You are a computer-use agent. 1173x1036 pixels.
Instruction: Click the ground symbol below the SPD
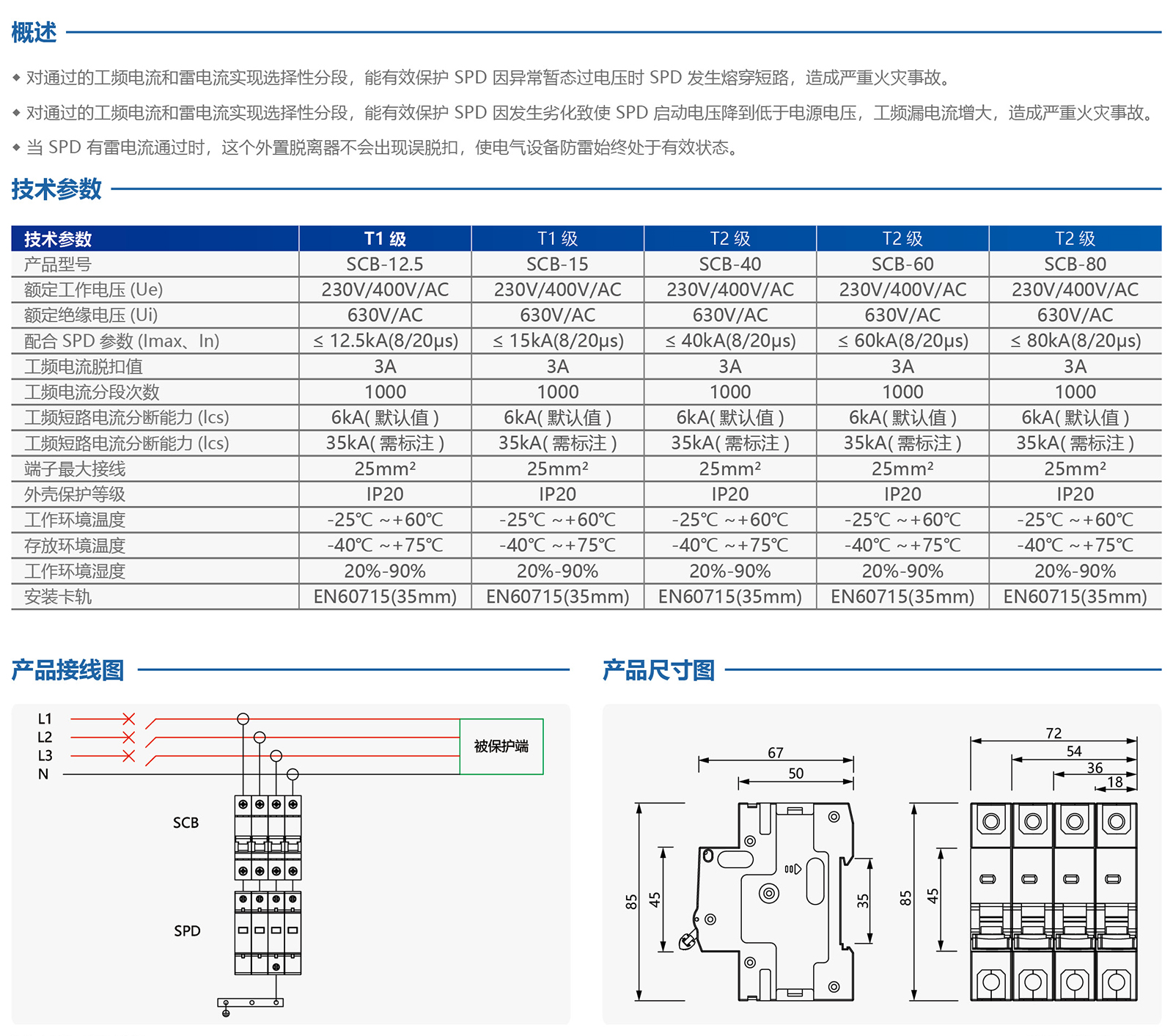(x=226, y=1013)
